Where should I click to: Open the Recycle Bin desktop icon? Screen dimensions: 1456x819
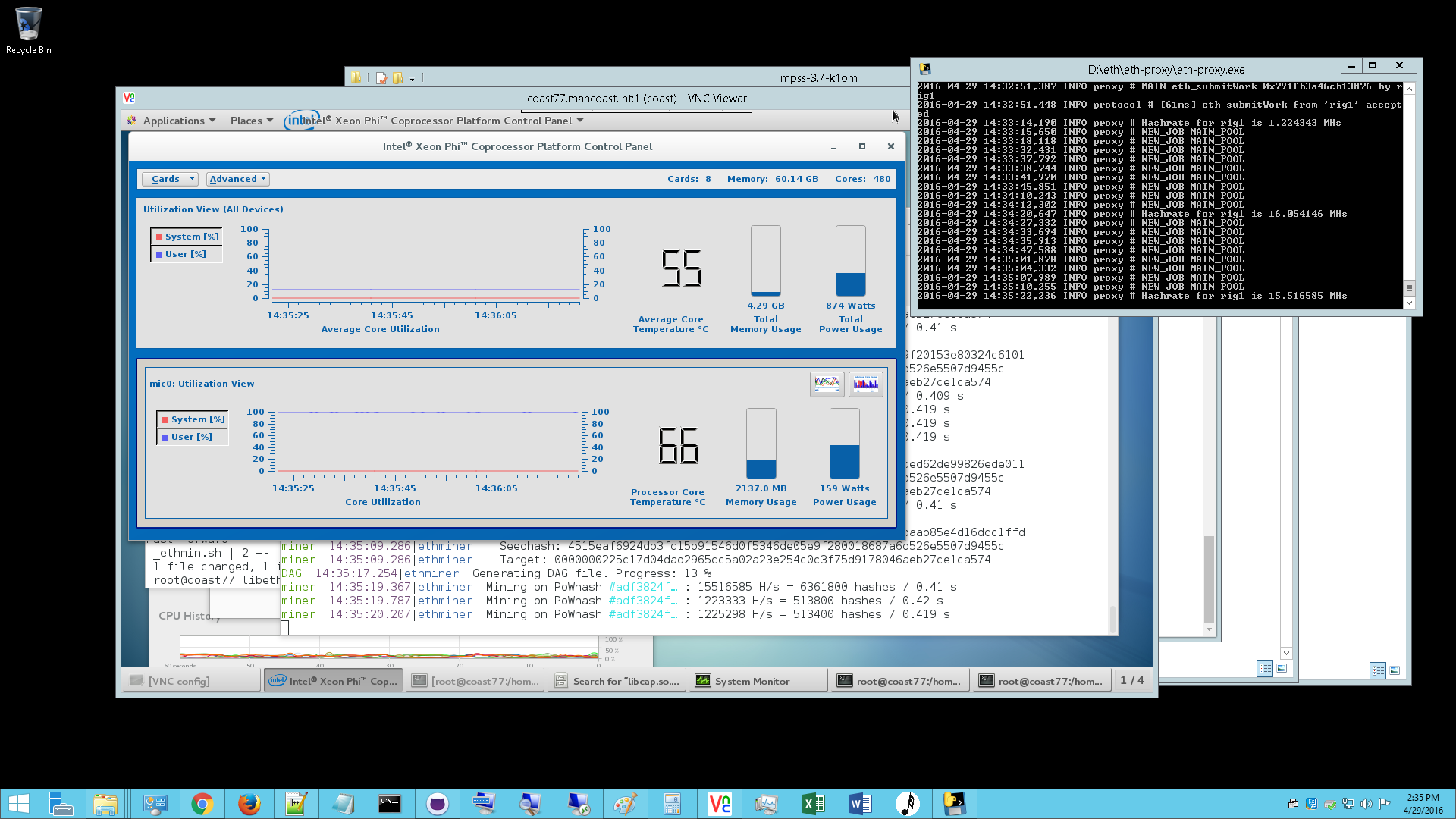29,31
